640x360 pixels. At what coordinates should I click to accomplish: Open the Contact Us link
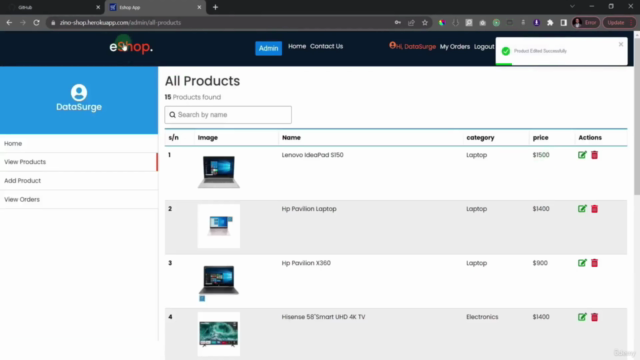pyautogui.click(x=327, y=47)
